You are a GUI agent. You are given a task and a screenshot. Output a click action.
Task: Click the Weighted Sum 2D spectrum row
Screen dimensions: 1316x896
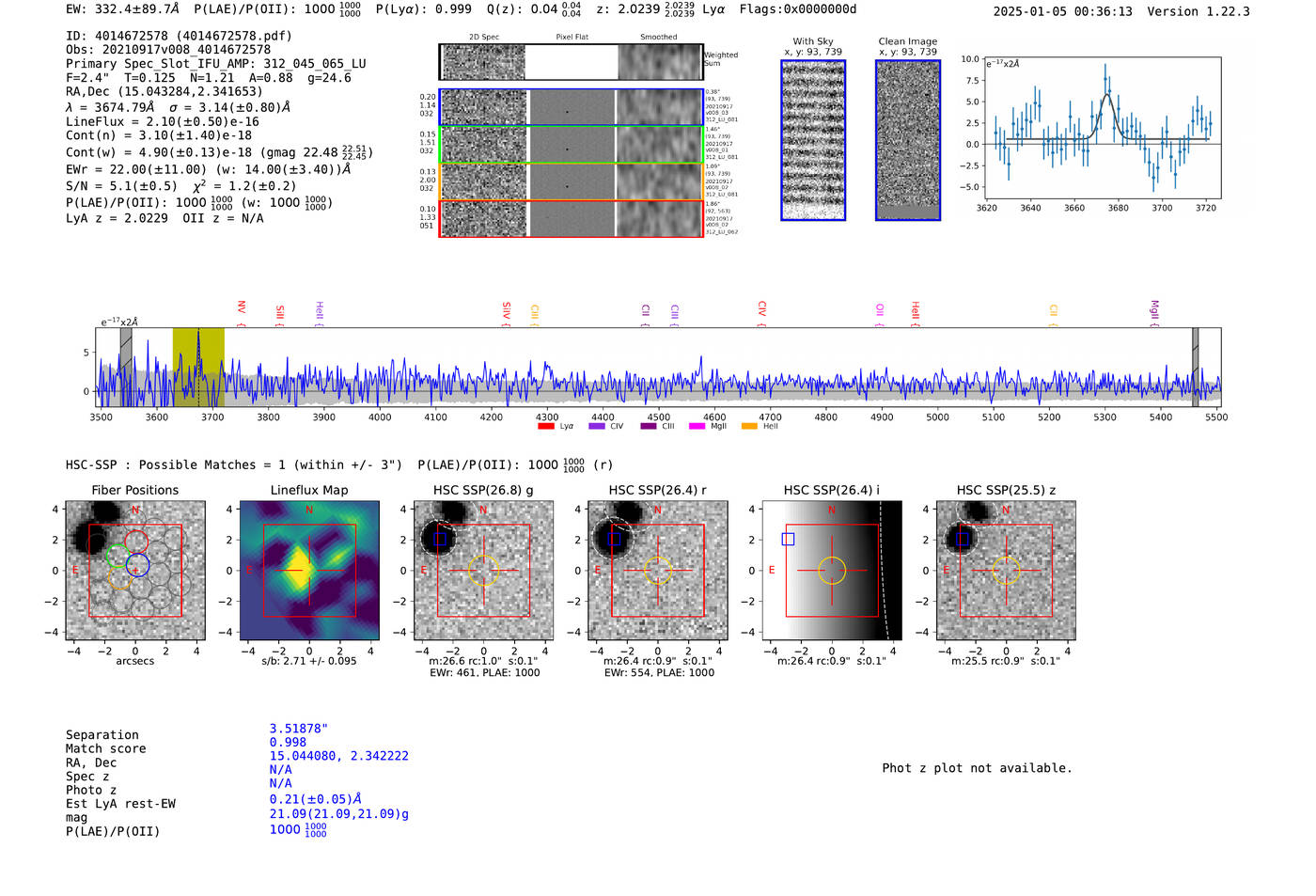572,62
